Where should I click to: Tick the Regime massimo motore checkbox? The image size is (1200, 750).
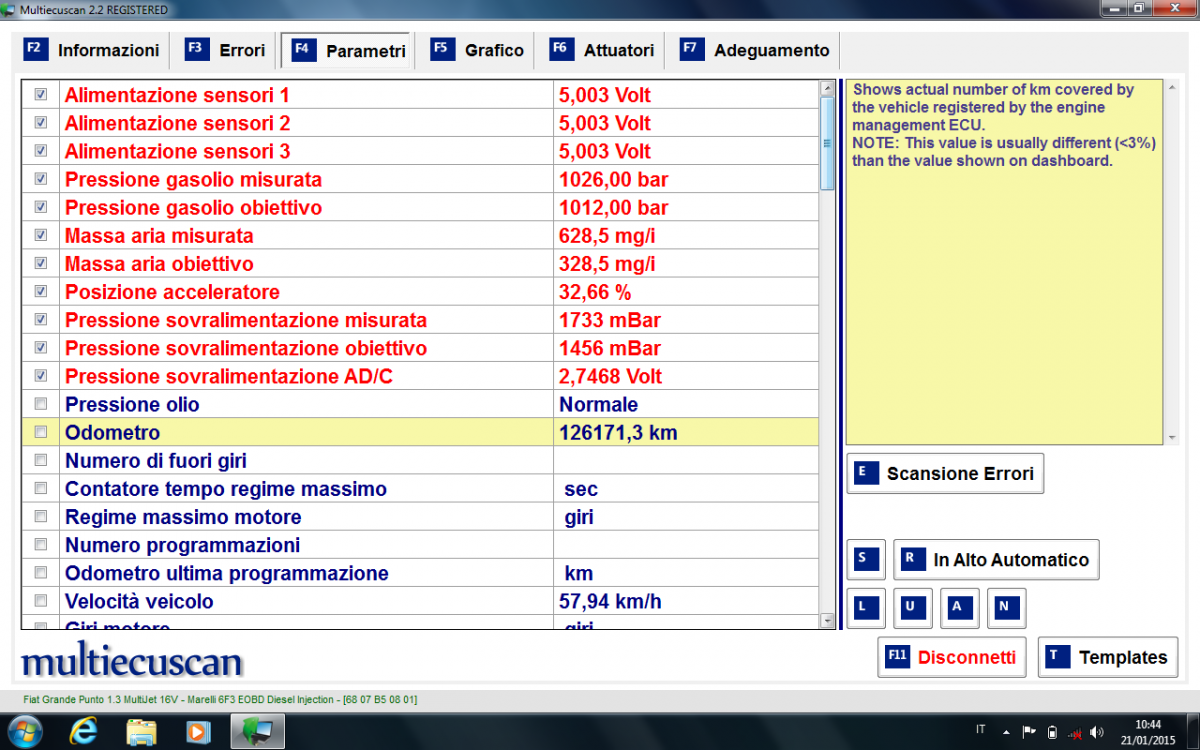click(x=41, y=517)
